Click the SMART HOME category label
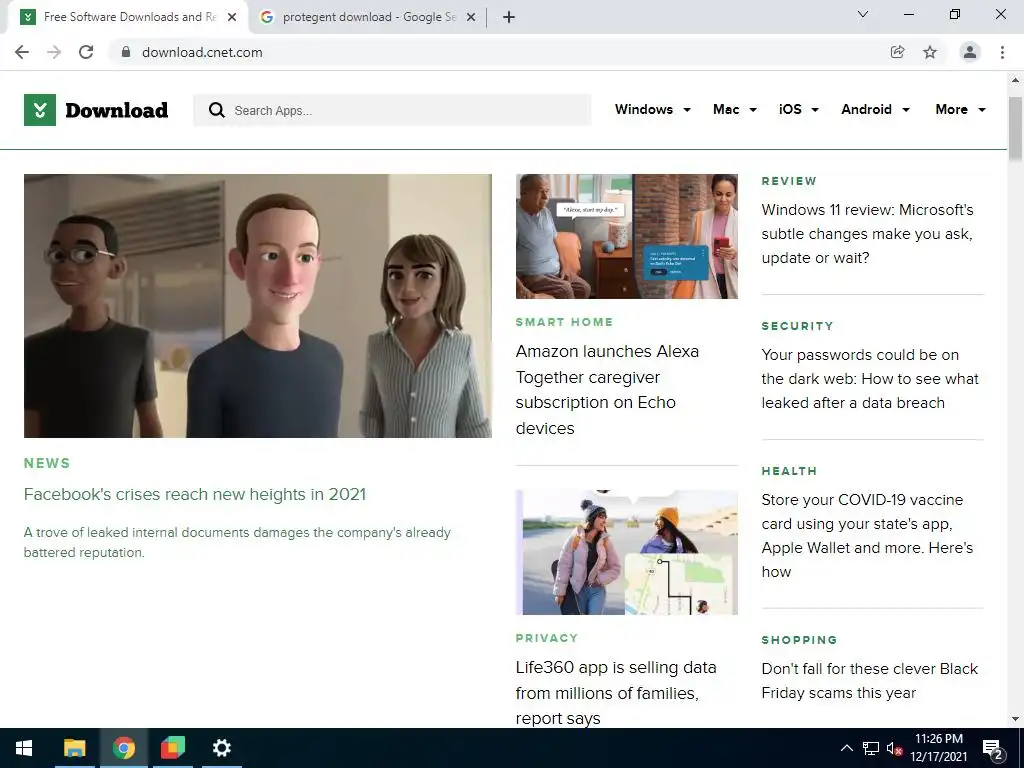The image size is (1024, 768). point(564,322)
